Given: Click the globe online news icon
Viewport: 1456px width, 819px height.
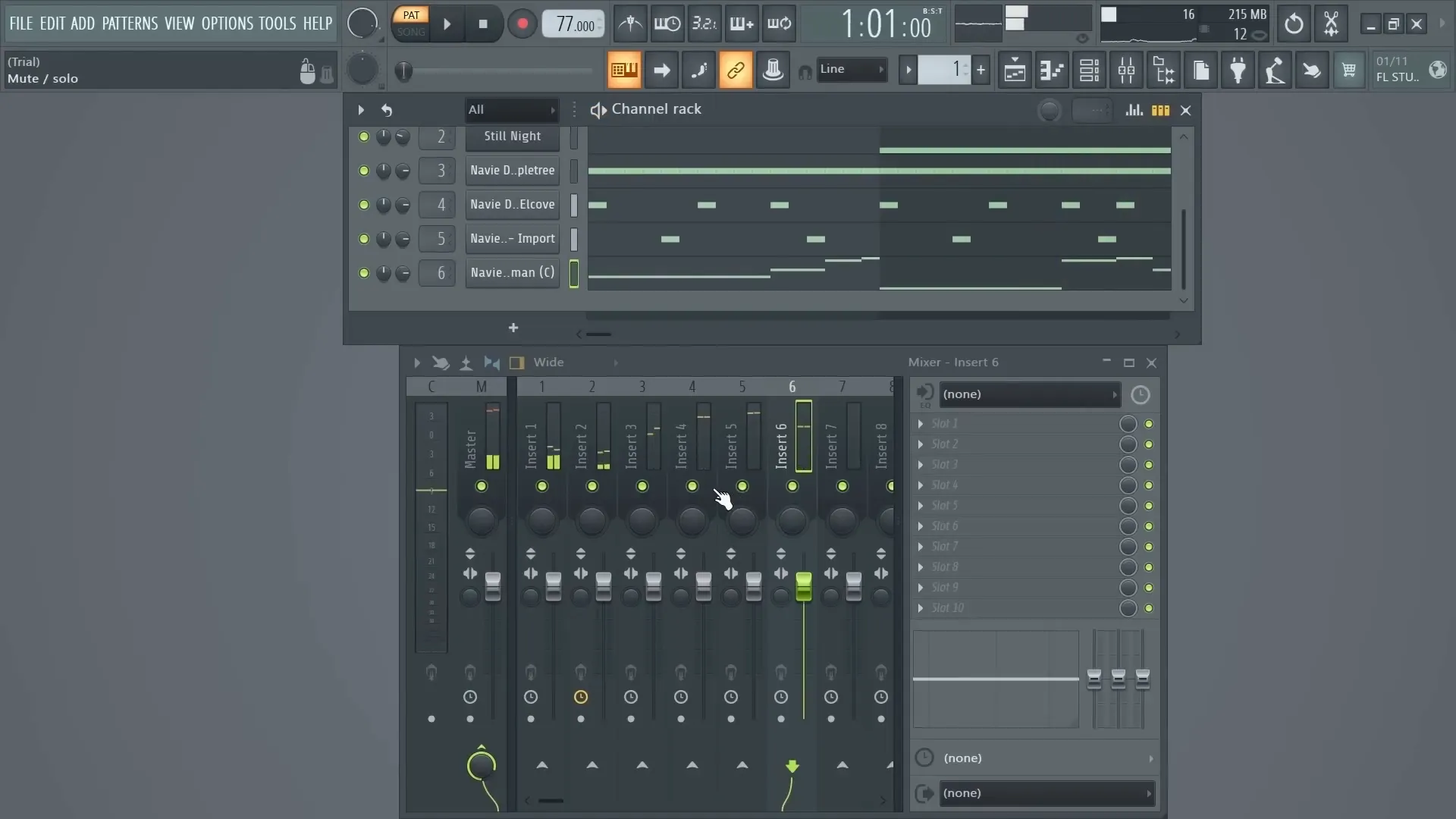Looking at the screenshot, I should 1437,70.
